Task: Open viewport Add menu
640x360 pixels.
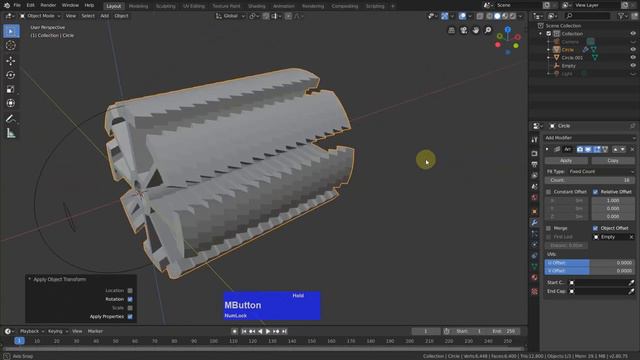Action: [104, 16]
